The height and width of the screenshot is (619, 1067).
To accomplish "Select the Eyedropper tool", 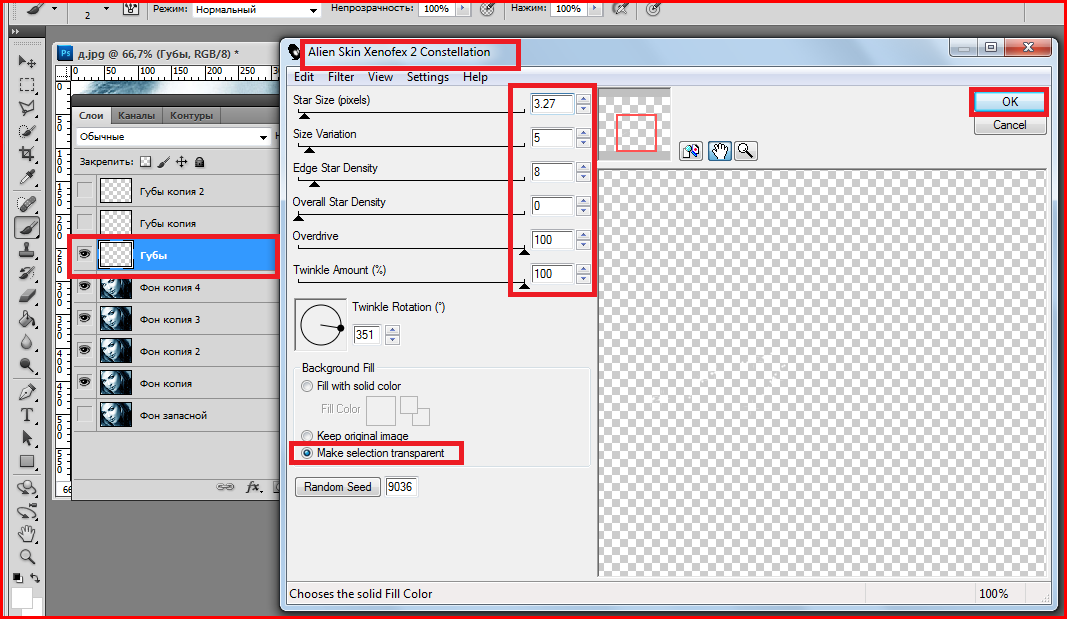I will coord(27,178).
